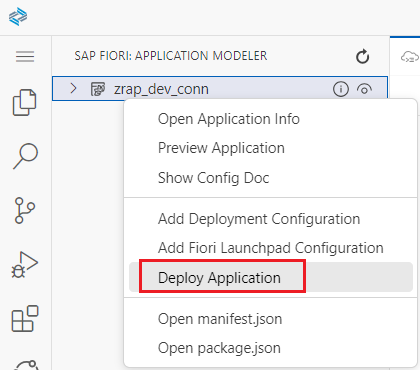The height and width of the screenshot is (370, 420).
Task: Select the zrap_dev_conn project name
Action: [161, 89]
